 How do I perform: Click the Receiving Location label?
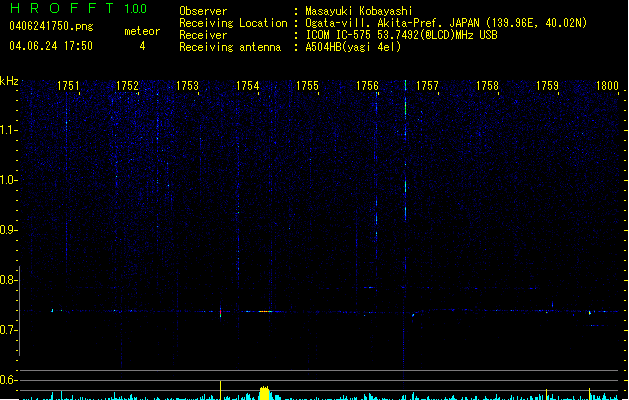tap(233, 23)
